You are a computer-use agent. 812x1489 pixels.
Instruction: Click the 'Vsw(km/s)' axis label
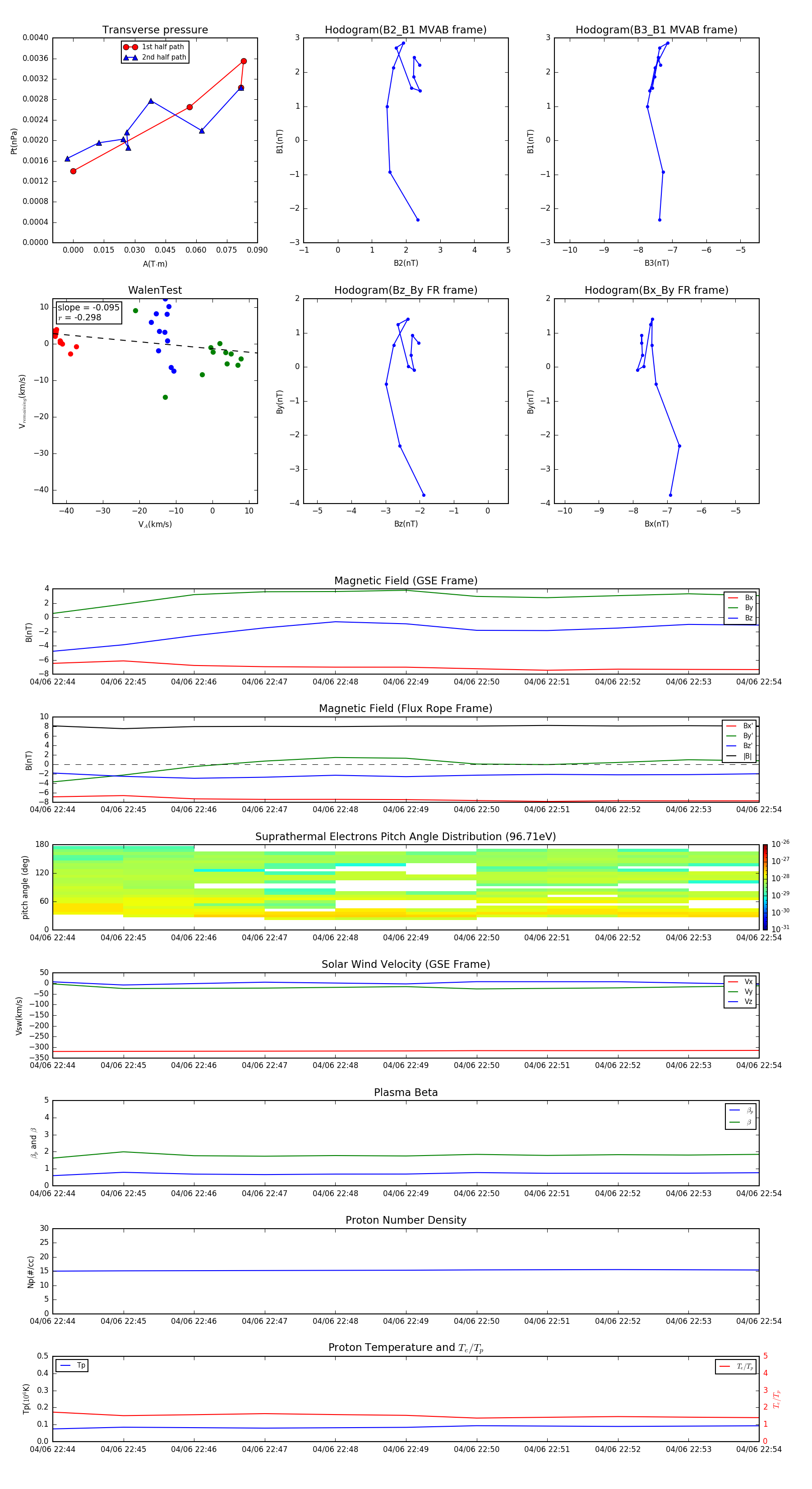coord(18,1016)
